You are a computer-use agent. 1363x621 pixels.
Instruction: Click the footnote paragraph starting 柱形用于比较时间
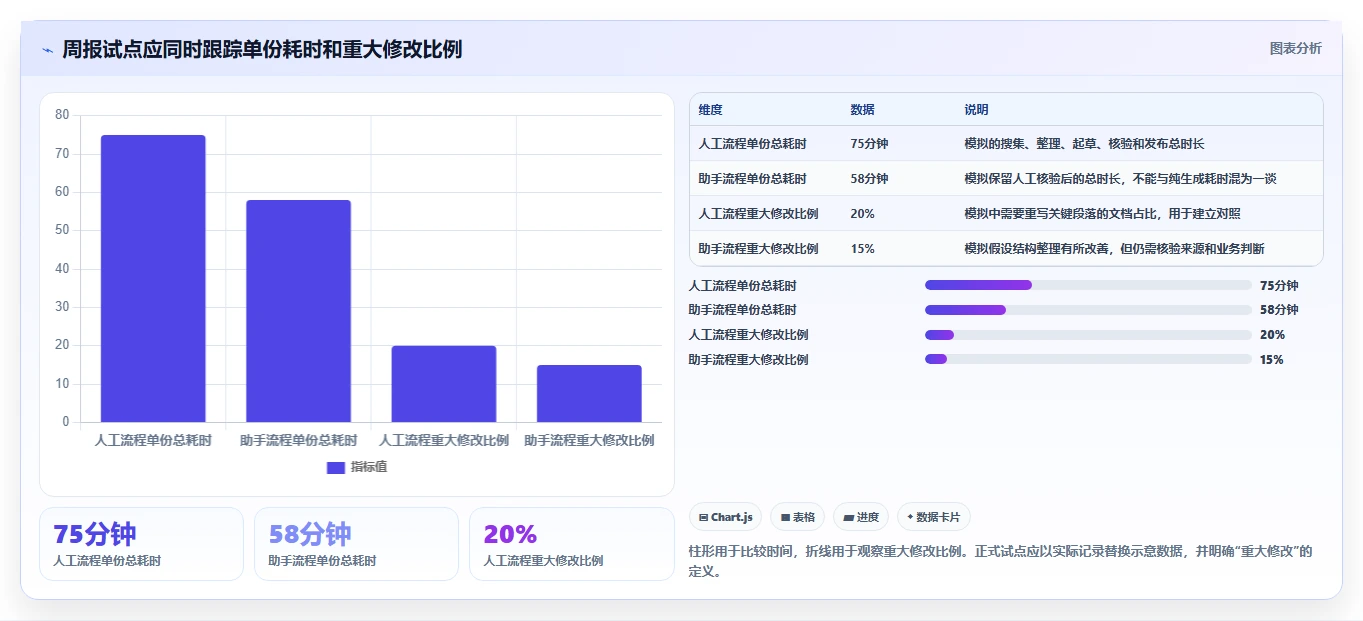point(1000,561)
